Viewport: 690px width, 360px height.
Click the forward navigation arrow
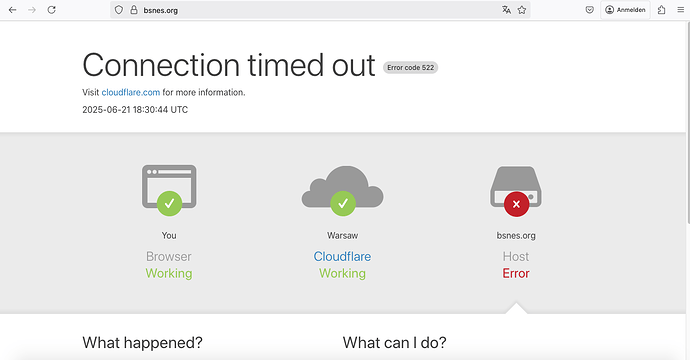(32, 10)
